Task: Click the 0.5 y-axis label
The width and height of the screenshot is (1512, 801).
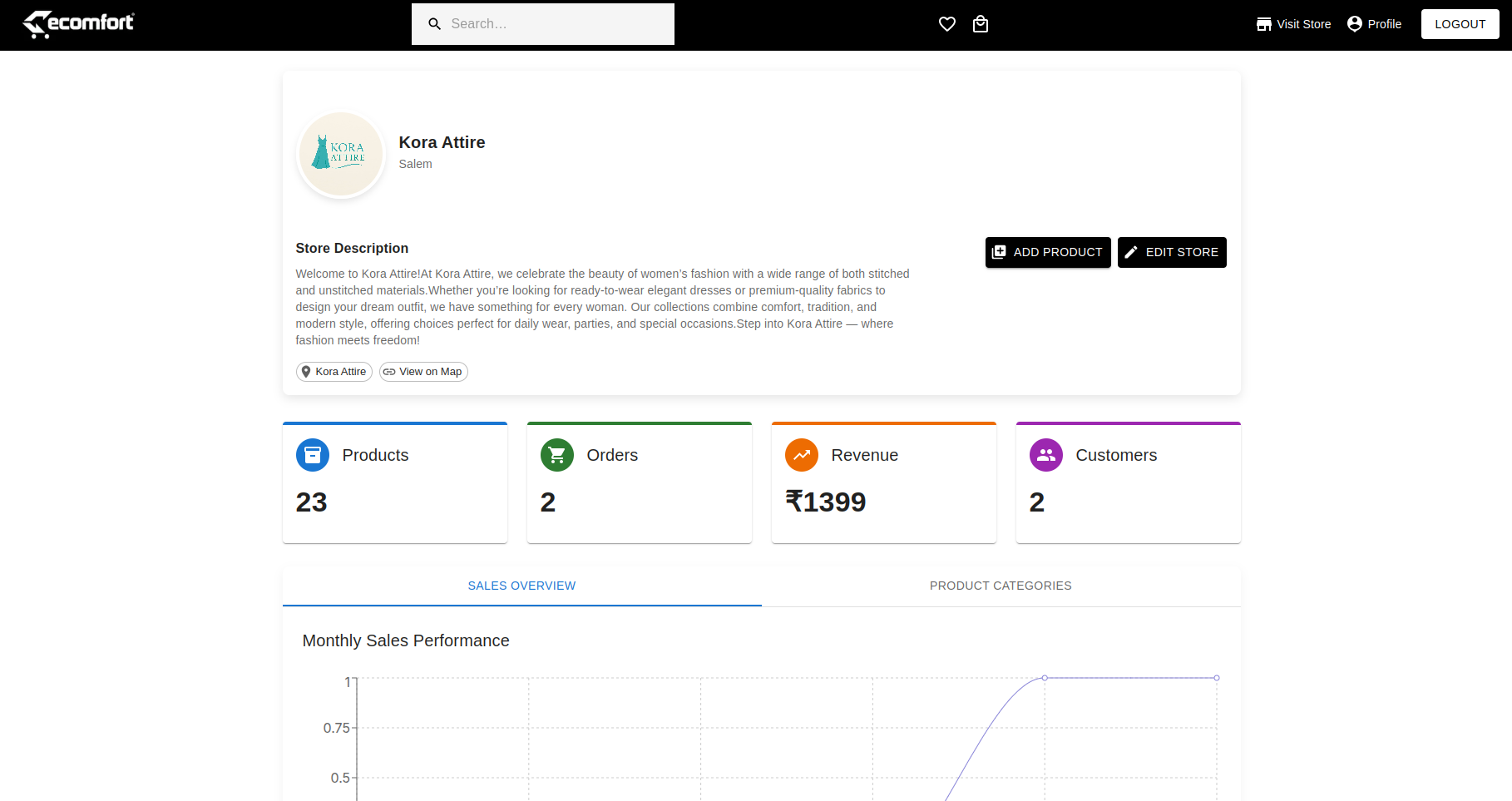Action: tap(340, 778)
